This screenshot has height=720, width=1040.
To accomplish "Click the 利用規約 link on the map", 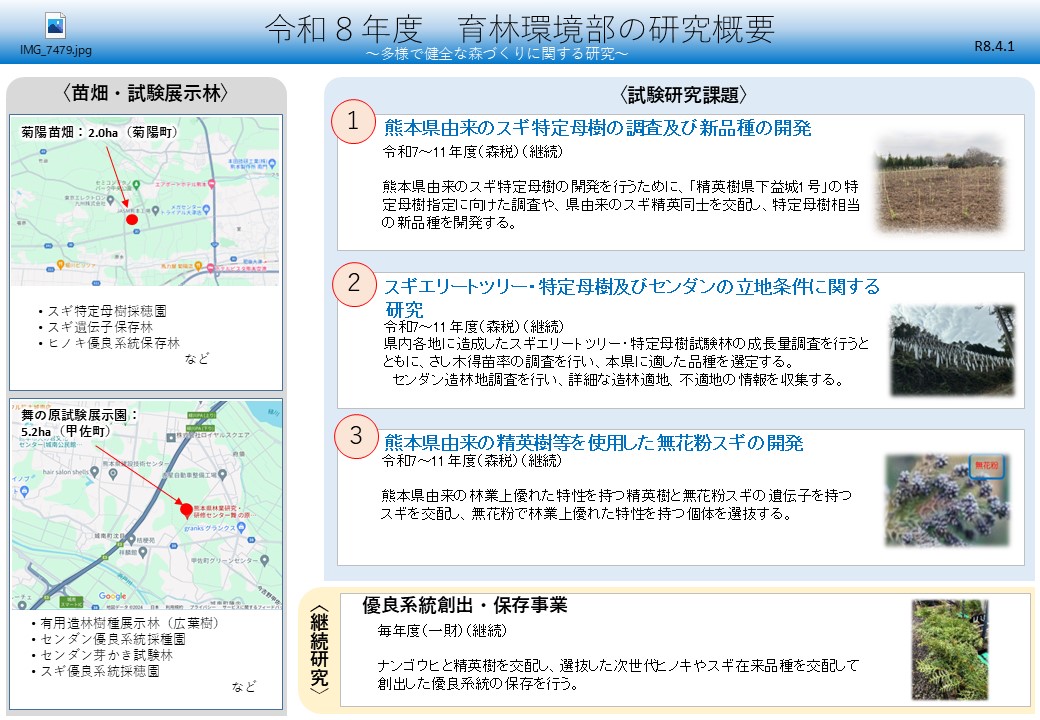I will (x=176, y=605).
